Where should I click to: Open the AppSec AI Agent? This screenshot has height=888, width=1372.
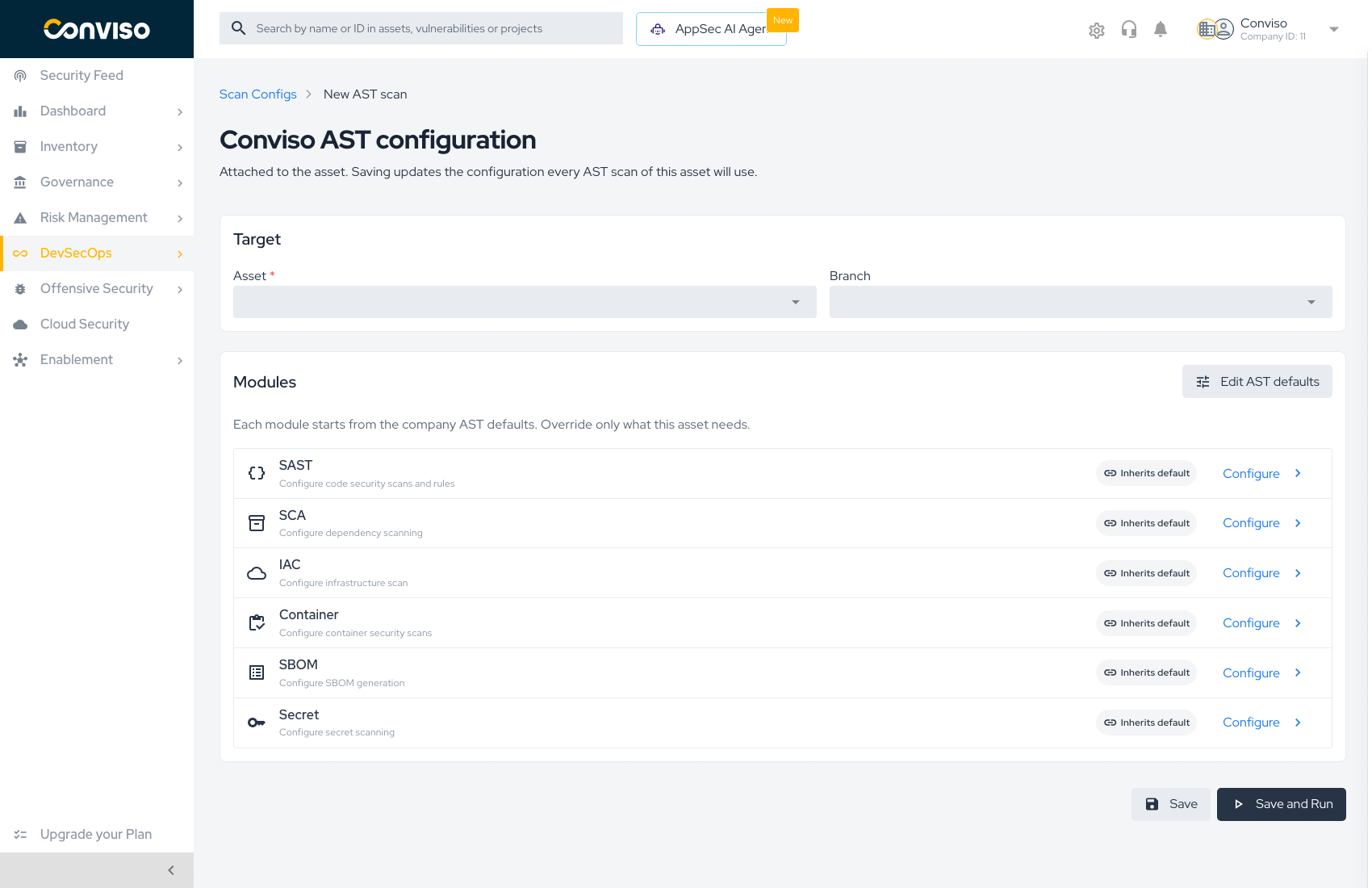coord(711,29)
